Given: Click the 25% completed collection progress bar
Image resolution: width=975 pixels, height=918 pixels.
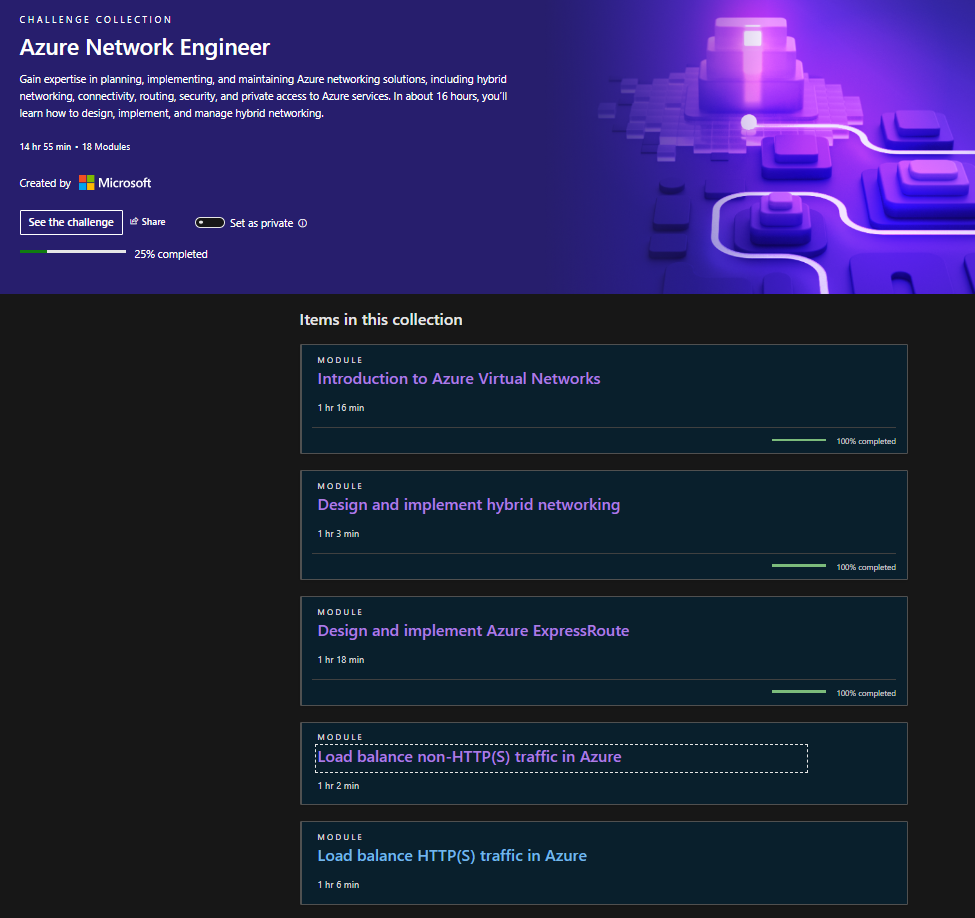Looking at the screenshot, I should pyautogui.click(x=73, y=252).
